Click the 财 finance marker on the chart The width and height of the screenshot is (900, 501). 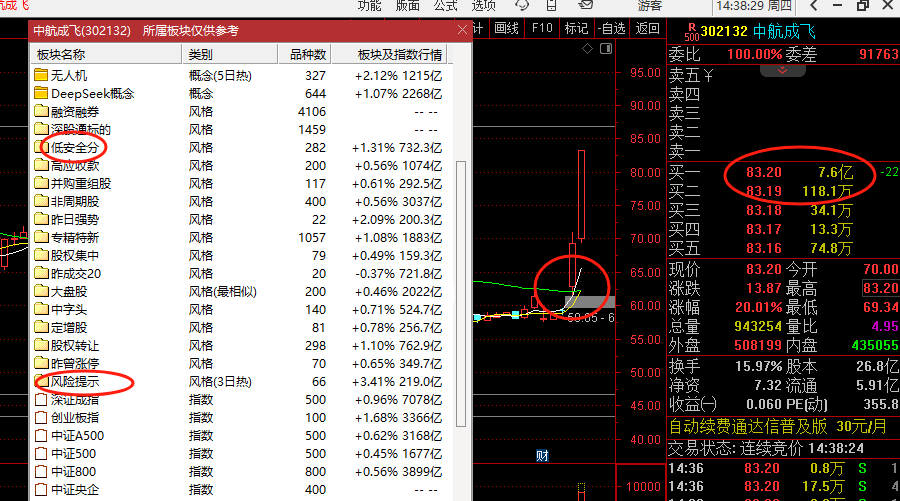(x=542, y=456)
